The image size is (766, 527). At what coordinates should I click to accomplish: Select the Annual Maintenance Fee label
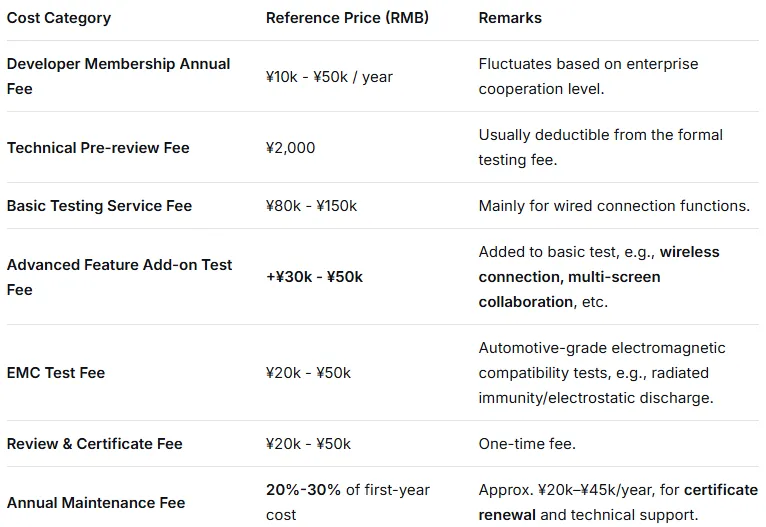point(96,503)
